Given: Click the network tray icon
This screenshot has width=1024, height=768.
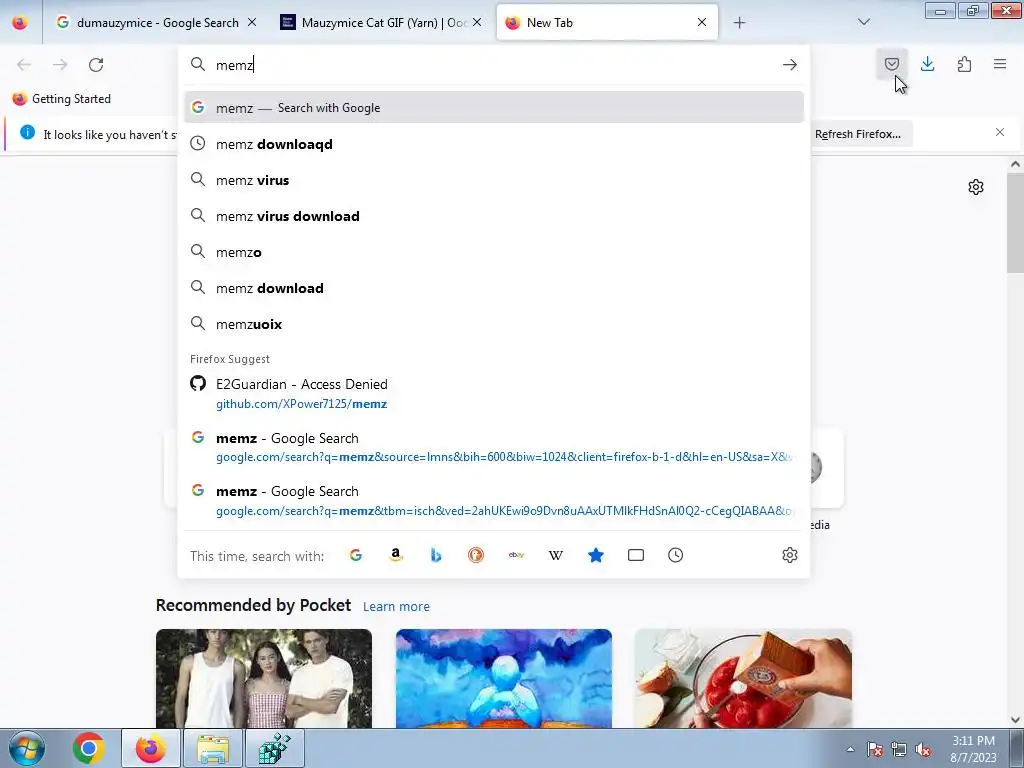Looking at the screenshot, I should pos(899,749).
